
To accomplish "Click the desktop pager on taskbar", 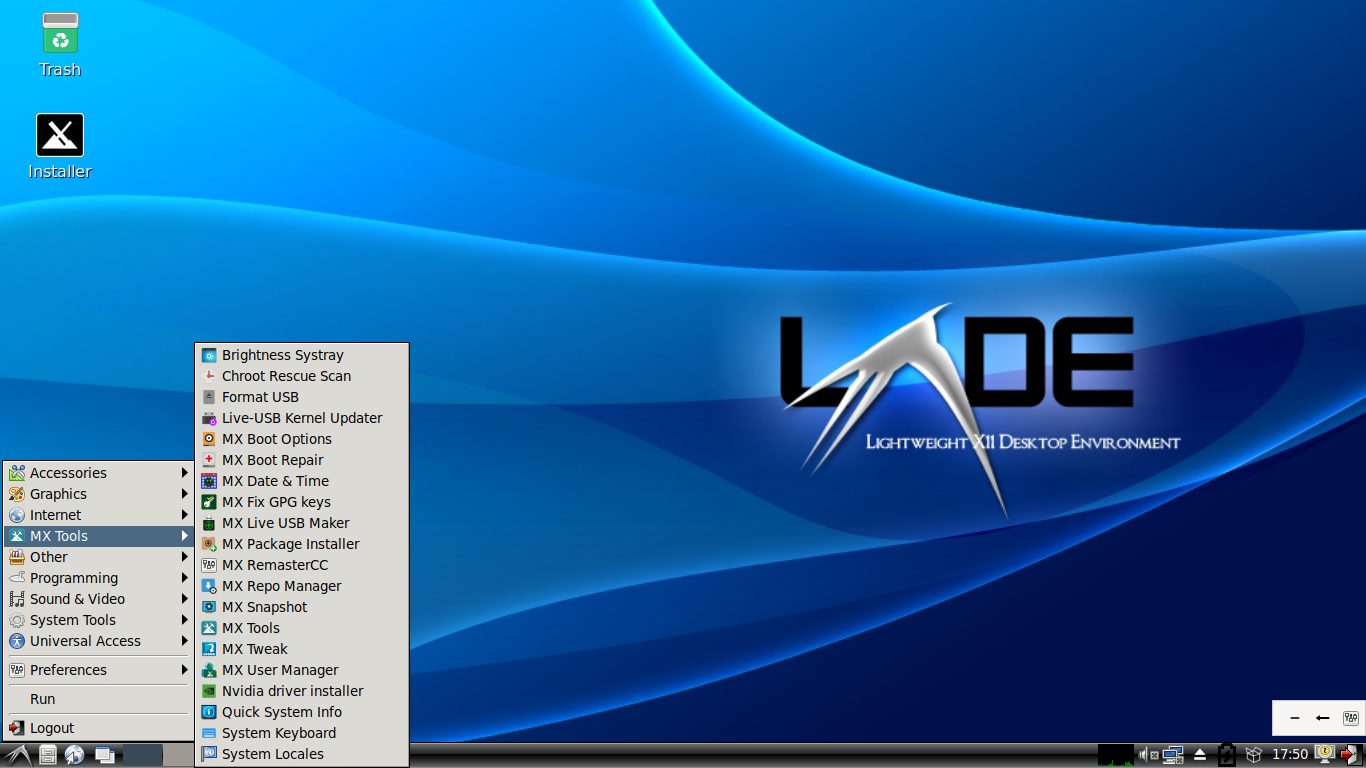I will 143,755.
